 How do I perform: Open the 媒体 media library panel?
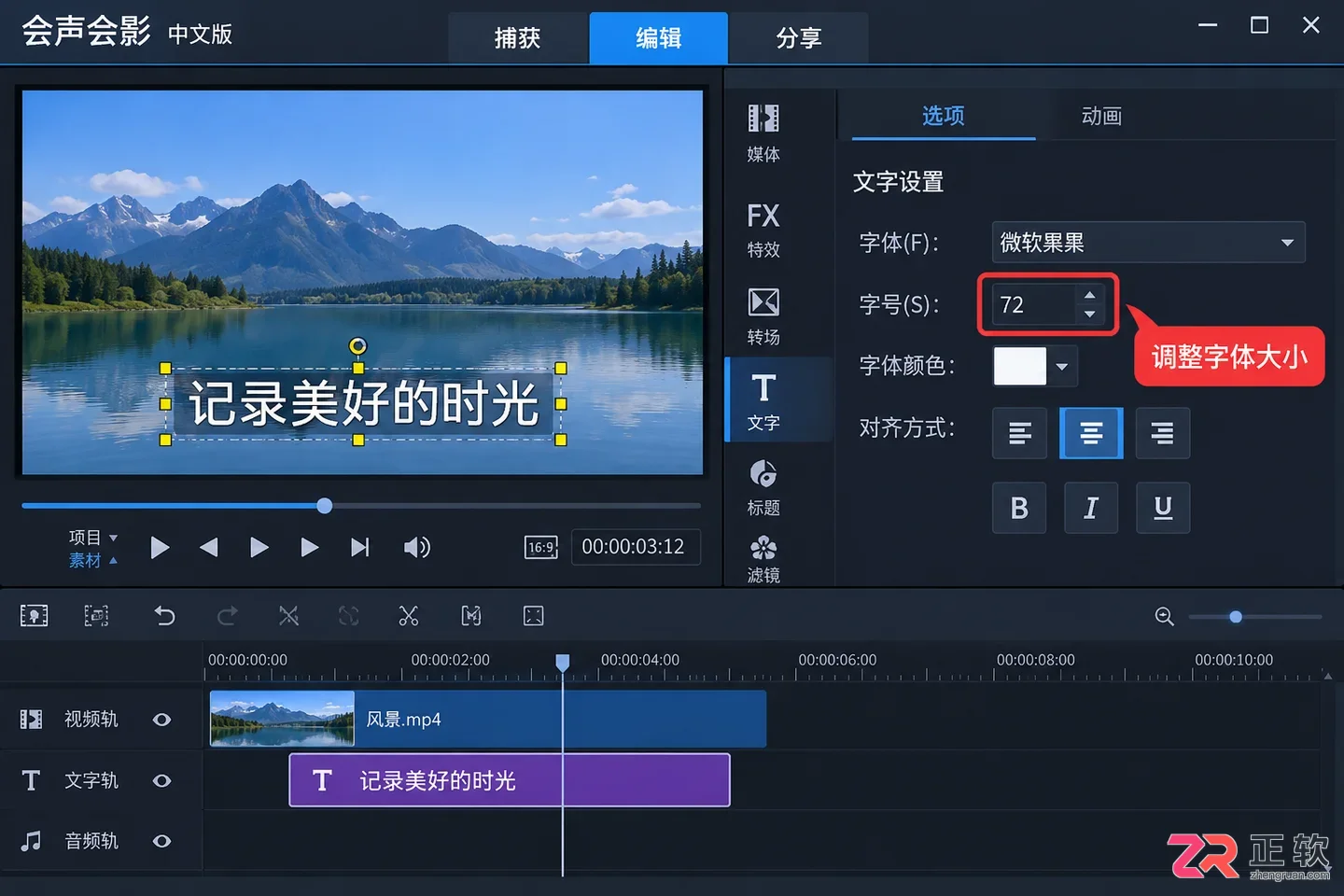pos(763,133)
